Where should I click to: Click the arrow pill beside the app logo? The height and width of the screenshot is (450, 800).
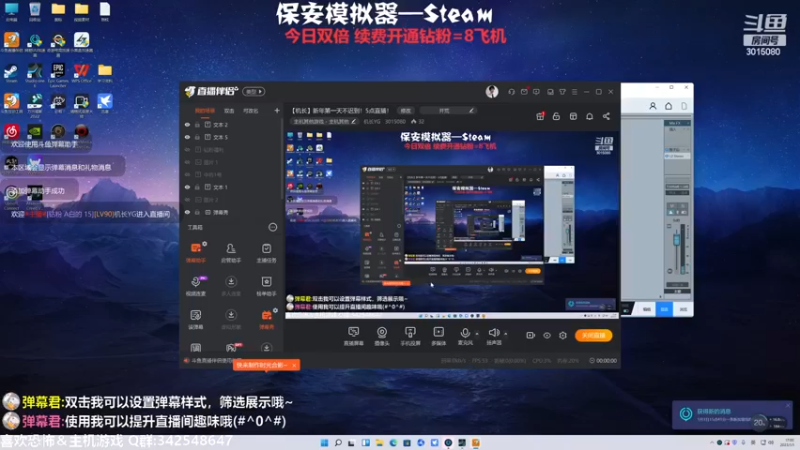pos(254,92)
